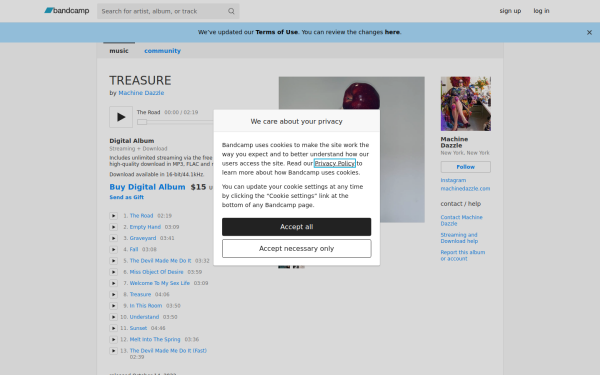Play track 12 Melt Into The Spring

[x=114, y=339]
